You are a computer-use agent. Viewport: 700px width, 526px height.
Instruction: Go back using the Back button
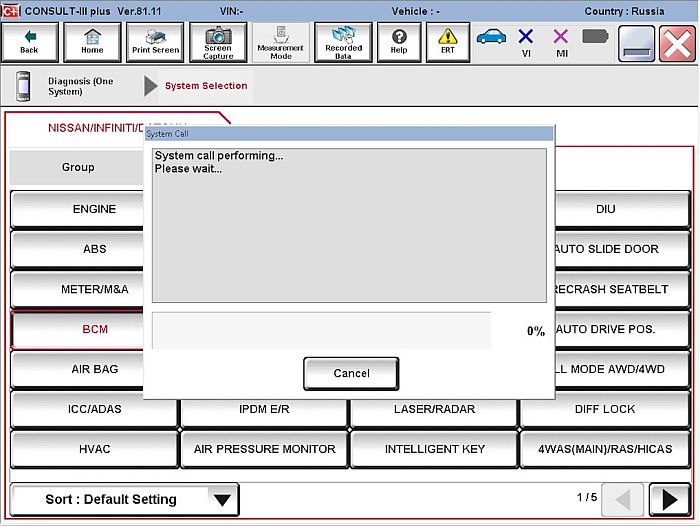(29, 42)
